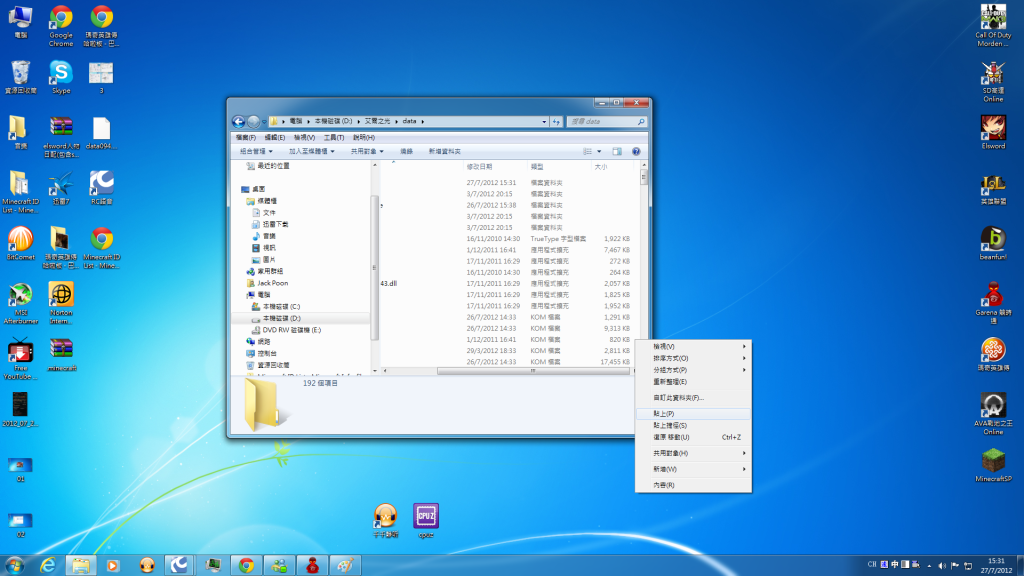This screenshot has width=1024, height=576.
Task: Open address bar history dropdown arrow
Action: (x=544, y=121)
